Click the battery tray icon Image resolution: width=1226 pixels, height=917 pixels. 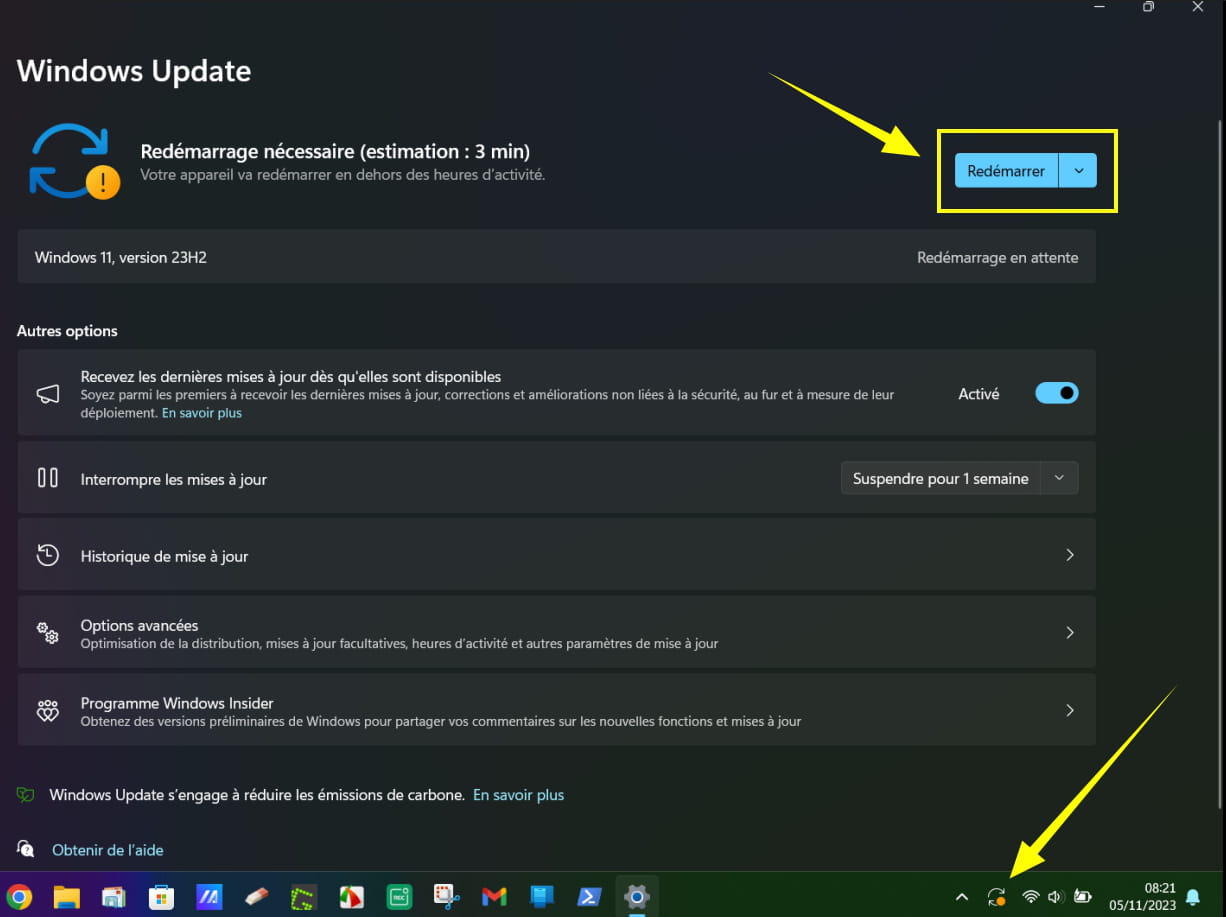1083,897
